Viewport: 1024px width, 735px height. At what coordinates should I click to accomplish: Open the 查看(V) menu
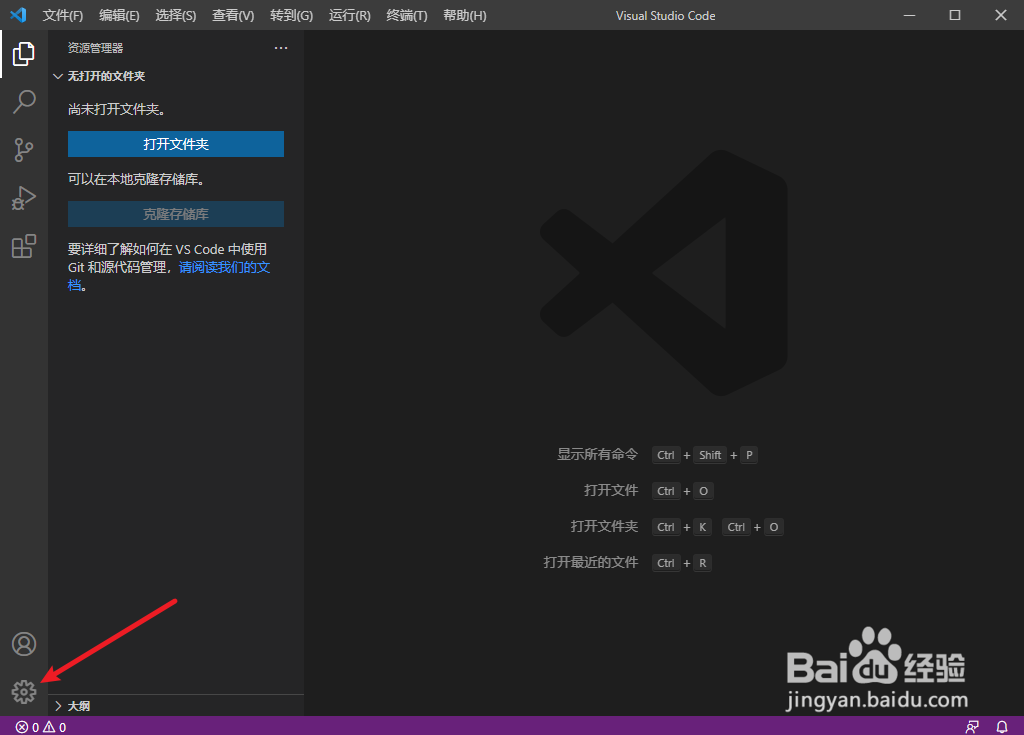pos(233,15)
